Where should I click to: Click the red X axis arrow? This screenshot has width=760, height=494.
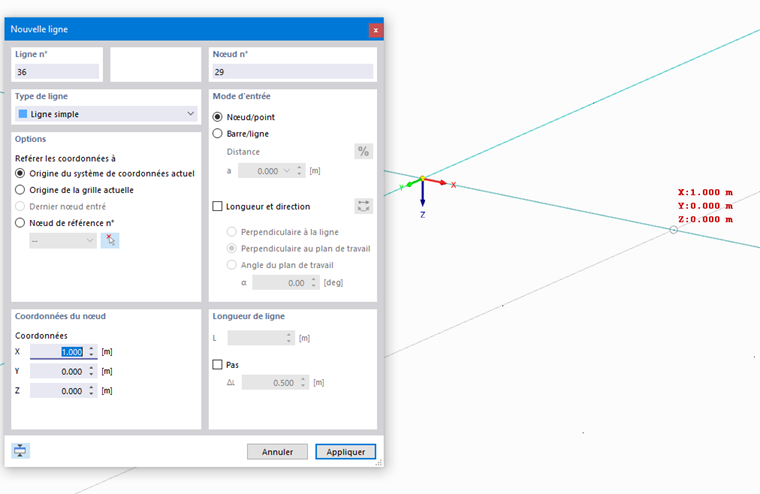pyautogui.click(x=443, y=183)
